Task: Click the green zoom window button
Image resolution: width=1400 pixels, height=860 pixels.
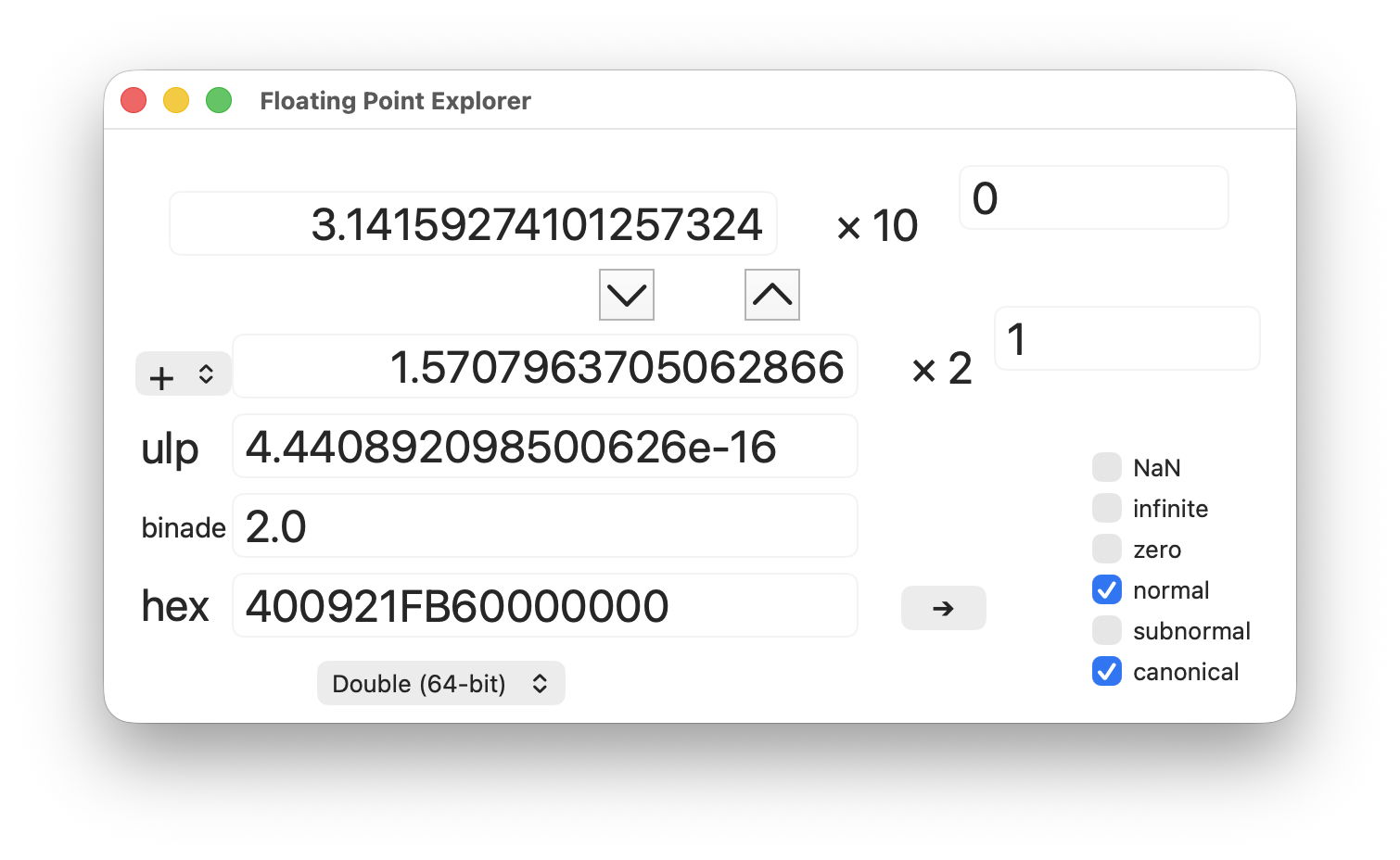Action: pos(219,100)
